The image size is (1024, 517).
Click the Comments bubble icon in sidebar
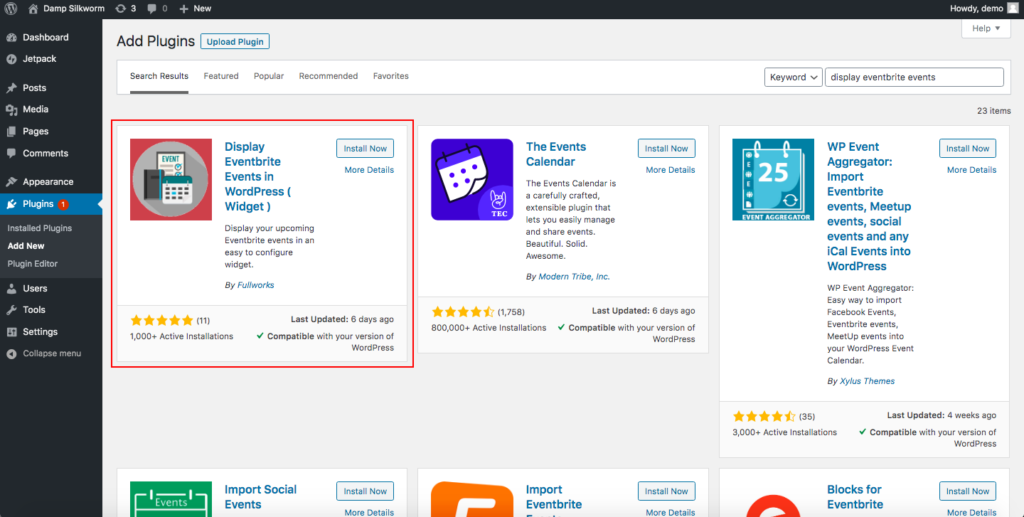point(11,153)
